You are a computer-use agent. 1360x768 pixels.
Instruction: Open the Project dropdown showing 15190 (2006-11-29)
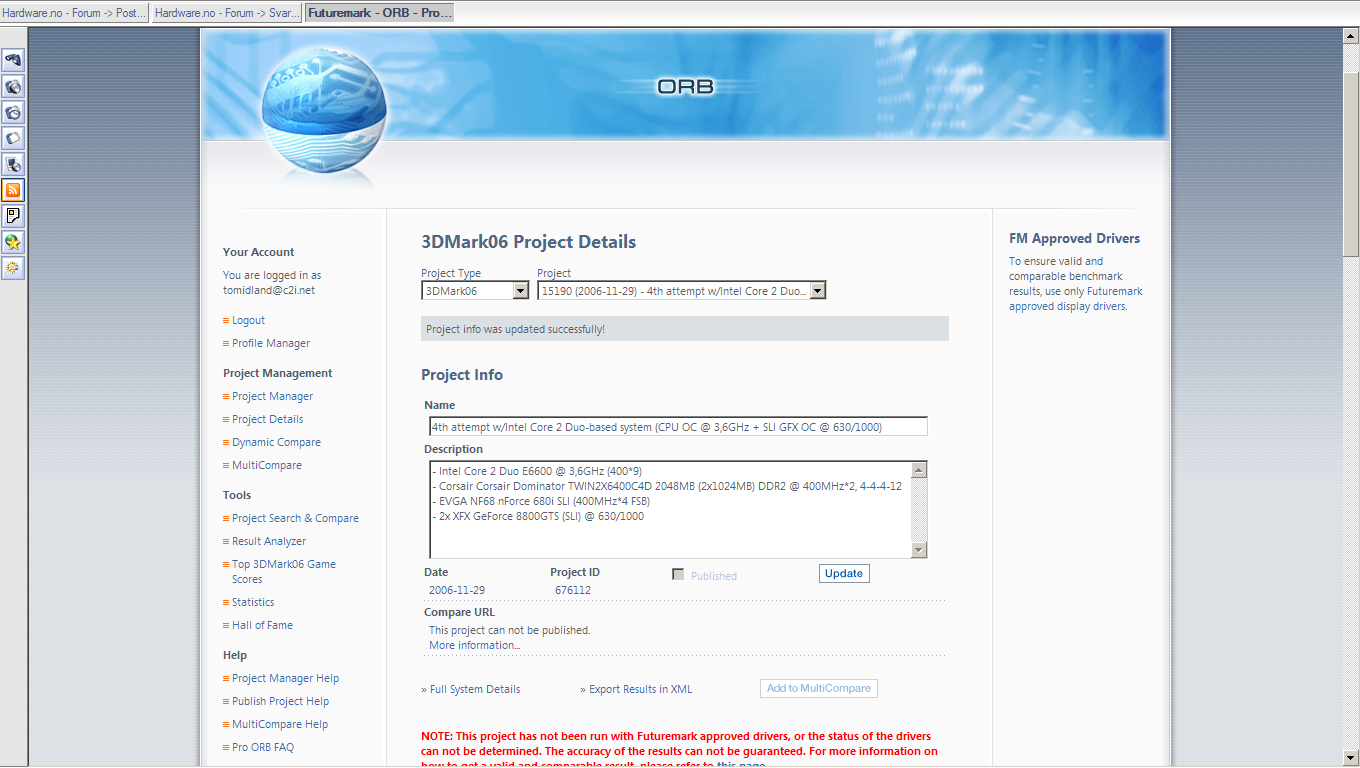[x=682, y=291]
